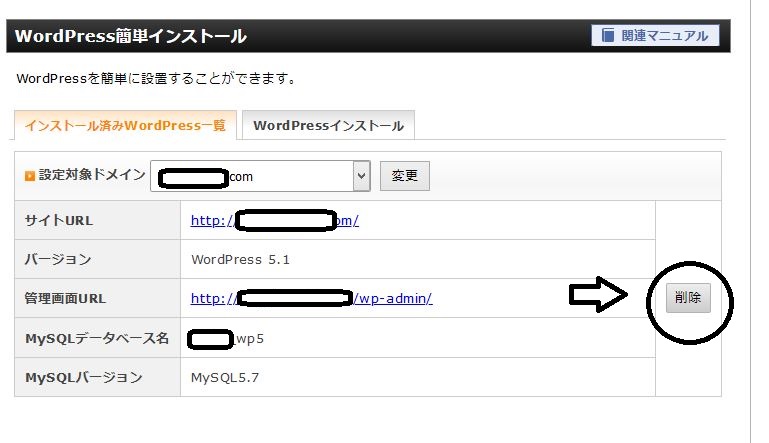Switch to the インストール済みWordPress一覧 tab

(125, 126)
